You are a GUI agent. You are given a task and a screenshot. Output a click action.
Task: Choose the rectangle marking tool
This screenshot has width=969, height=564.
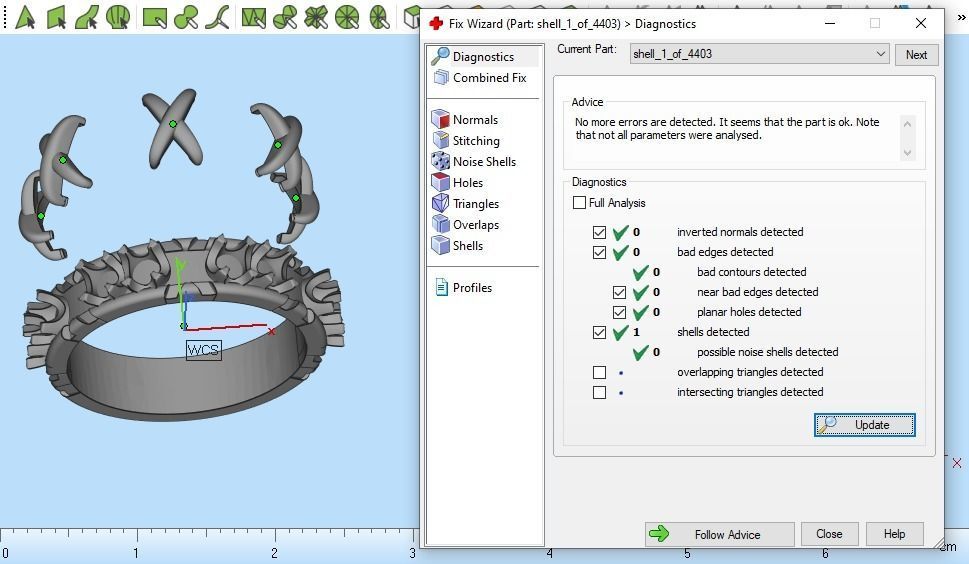(154, 17)
